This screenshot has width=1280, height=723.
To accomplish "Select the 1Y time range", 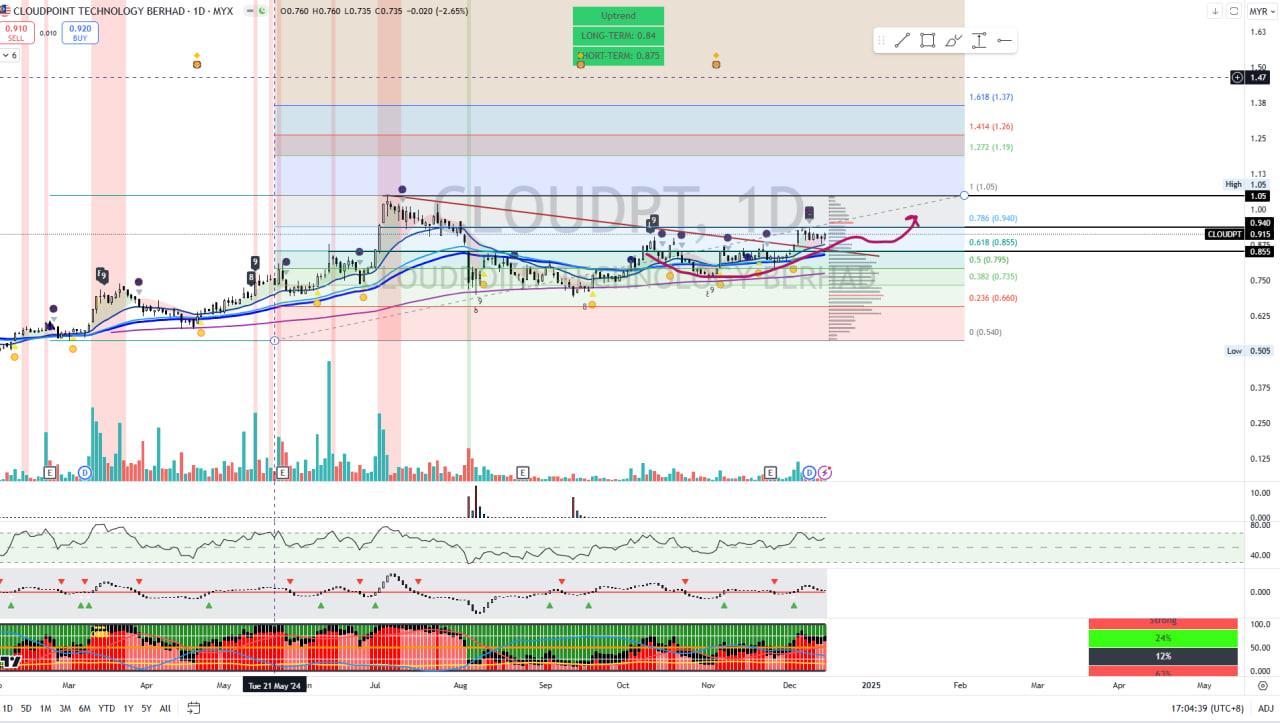I will click(x=128, y=708).
